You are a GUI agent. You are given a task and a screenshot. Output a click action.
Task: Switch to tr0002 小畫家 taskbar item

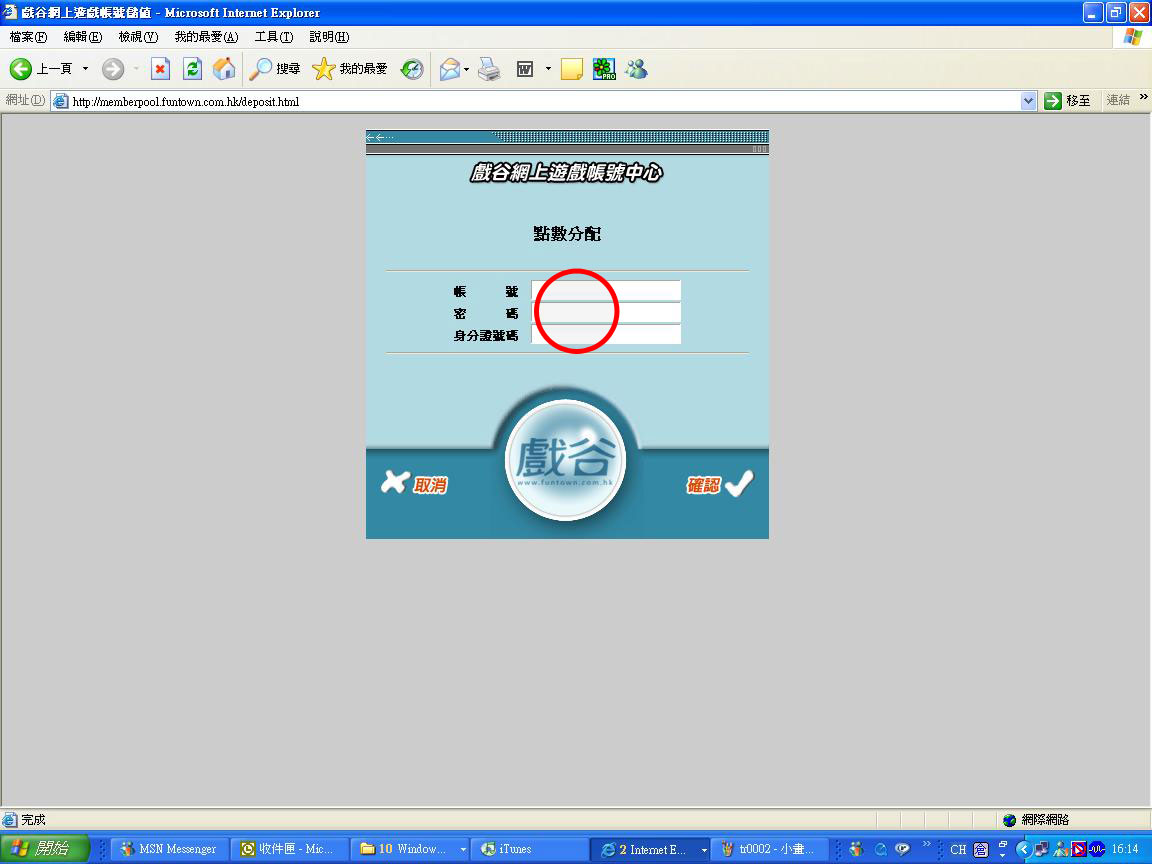point(769,849)
